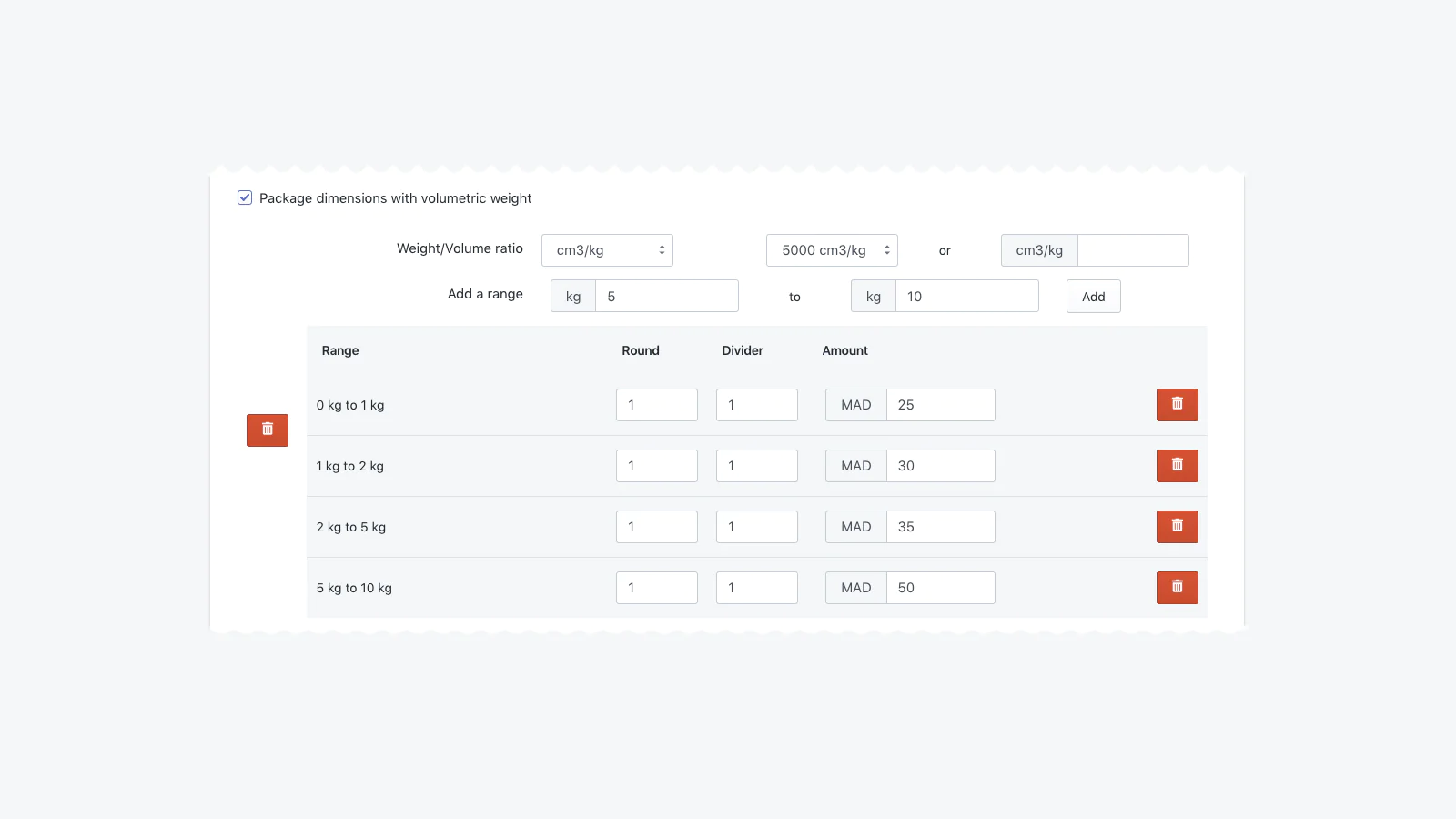The height and width of the screenshot is (819, 1456).
Task: Select the Amount field showing 35 MAD
Action: (x=941, y=527)
